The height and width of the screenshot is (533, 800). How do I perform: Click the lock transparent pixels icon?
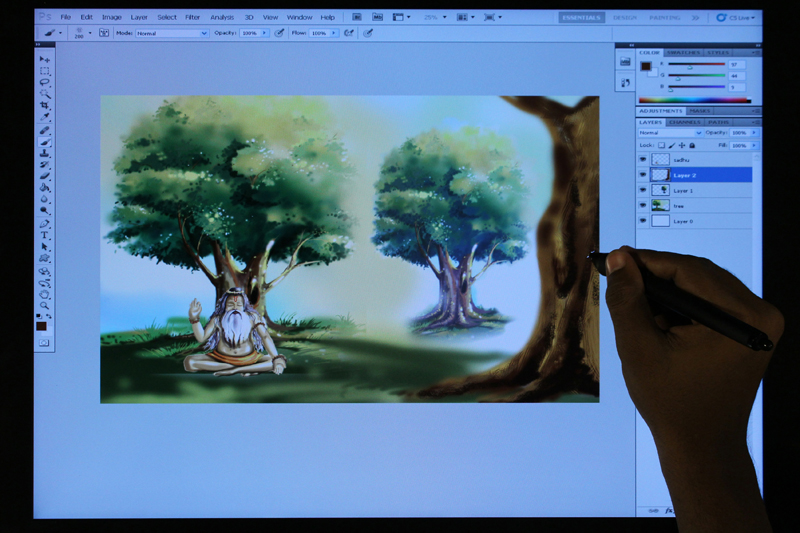coord(662,145)
